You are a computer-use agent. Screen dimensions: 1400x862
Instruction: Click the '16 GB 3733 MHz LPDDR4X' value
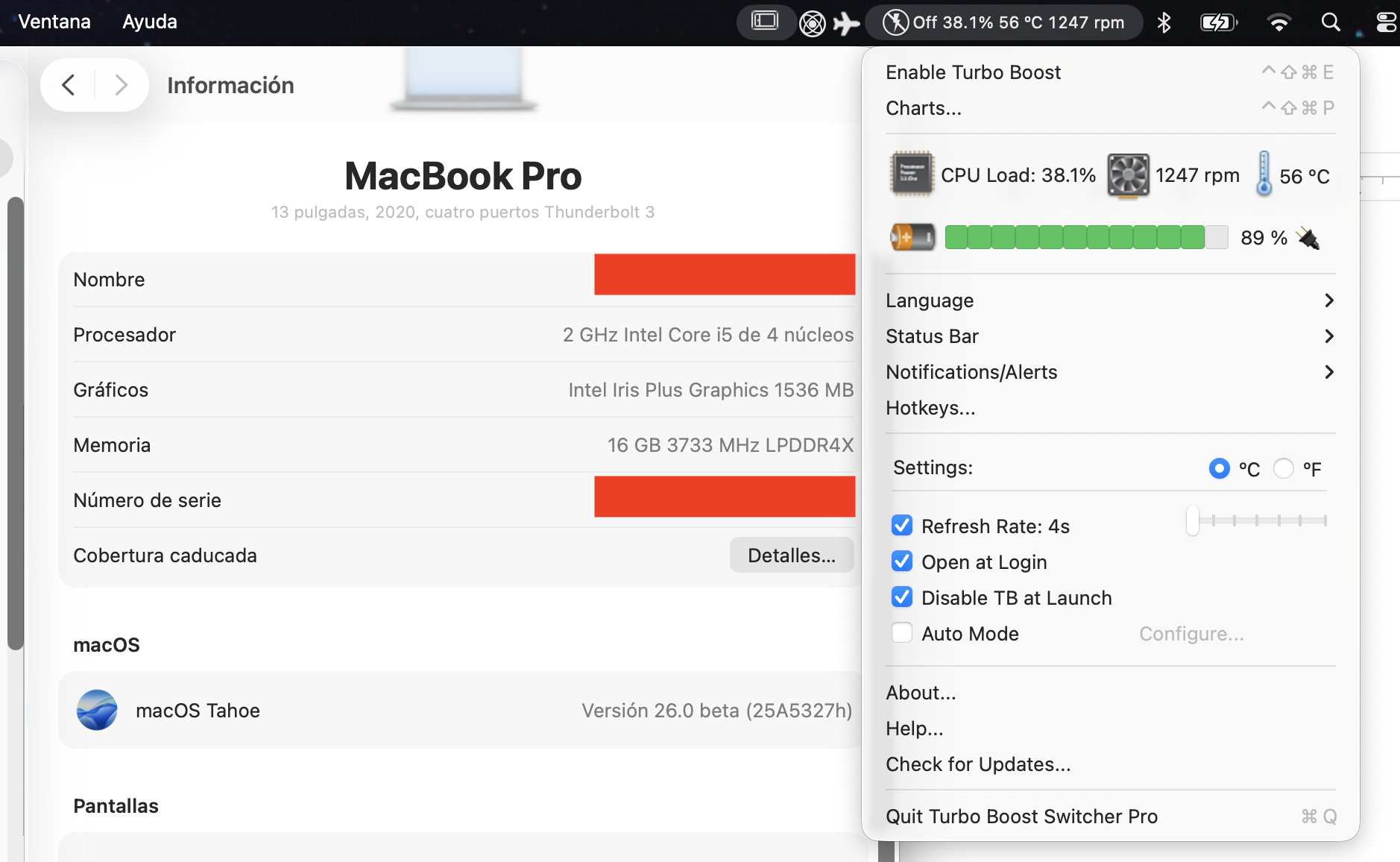tap(731, 445)
